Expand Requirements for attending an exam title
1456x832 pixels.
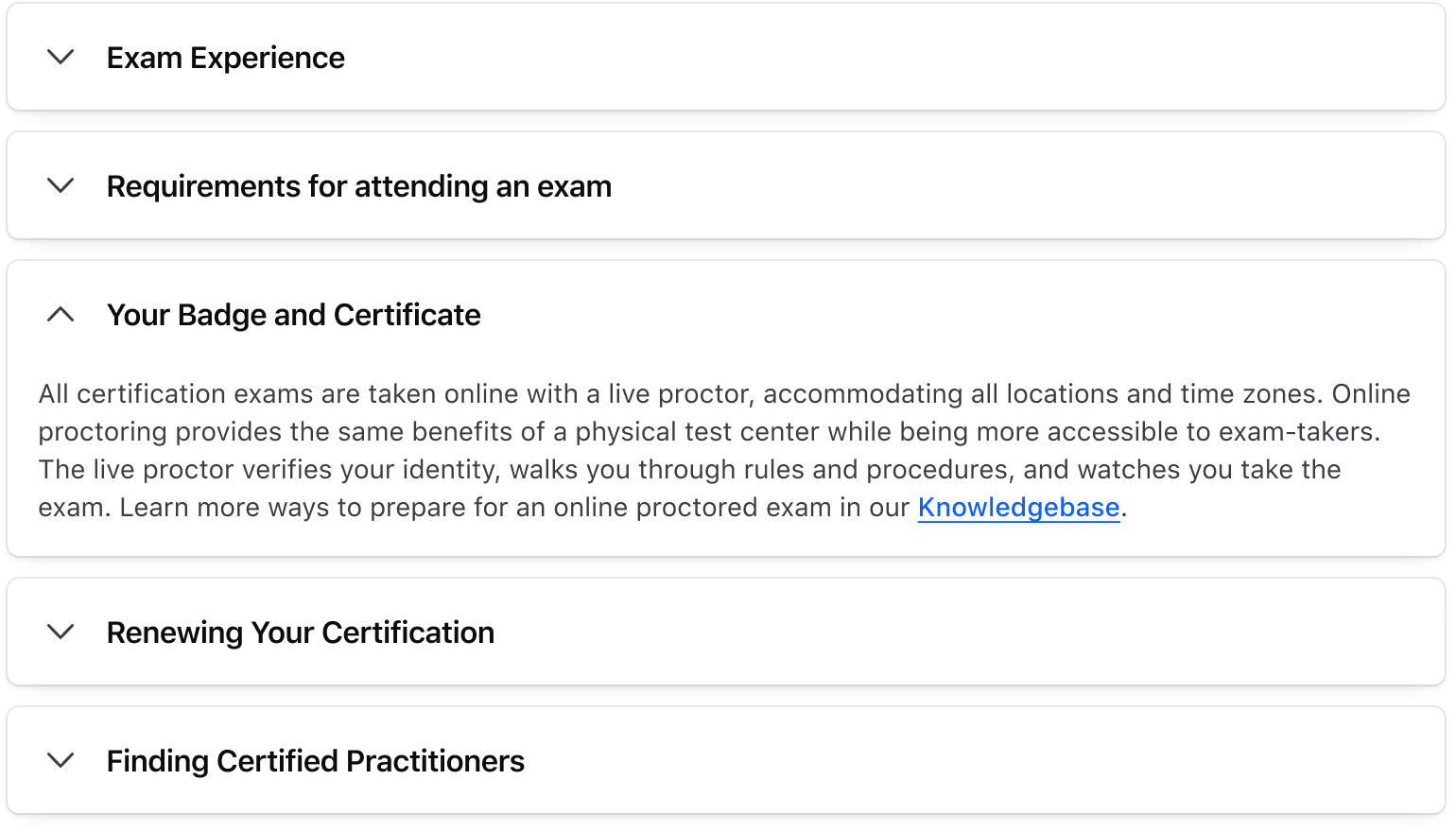[x=359, y=186]
